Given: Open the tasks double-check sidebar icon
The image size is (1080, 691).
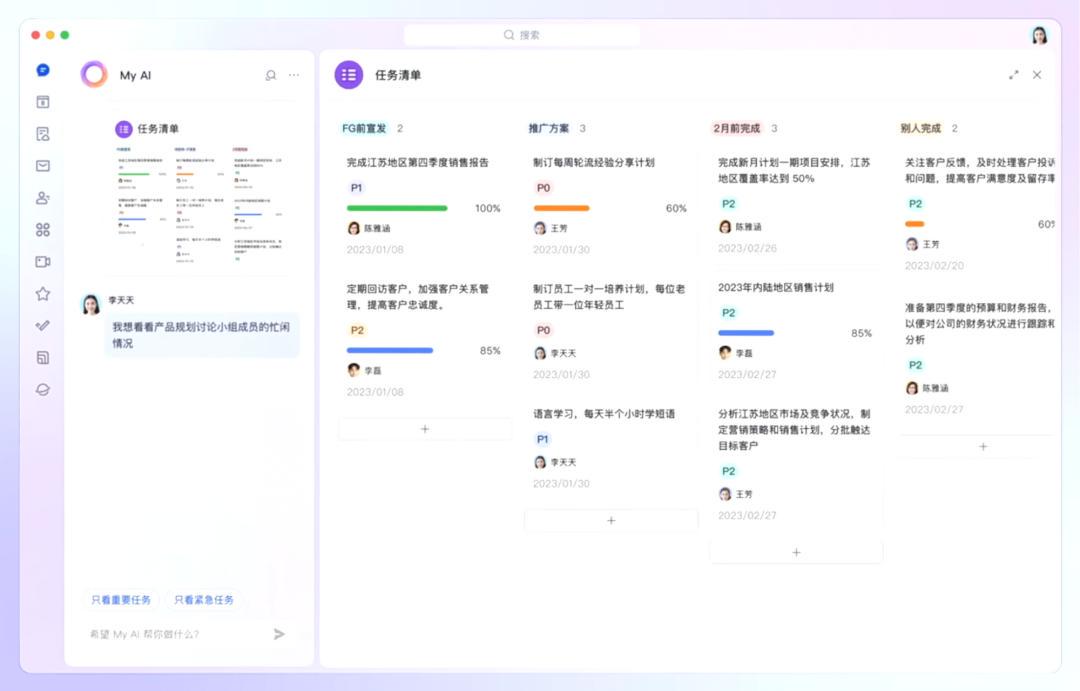Looking at the screenshot, I should point(43,325).
